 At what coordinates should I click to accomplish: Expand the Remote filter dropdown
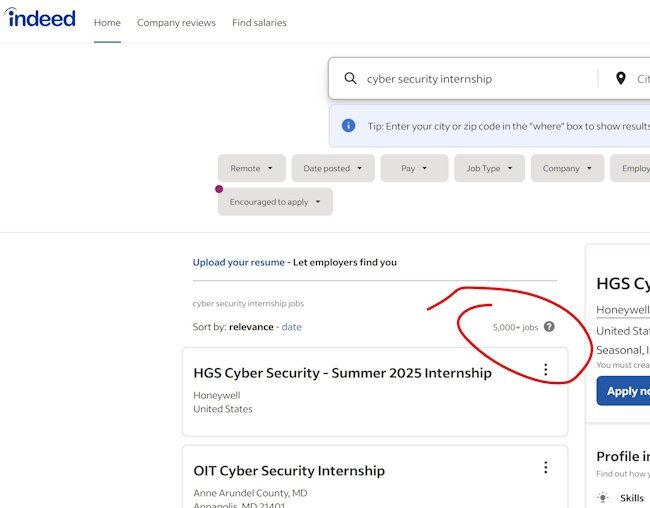[252, 168]
